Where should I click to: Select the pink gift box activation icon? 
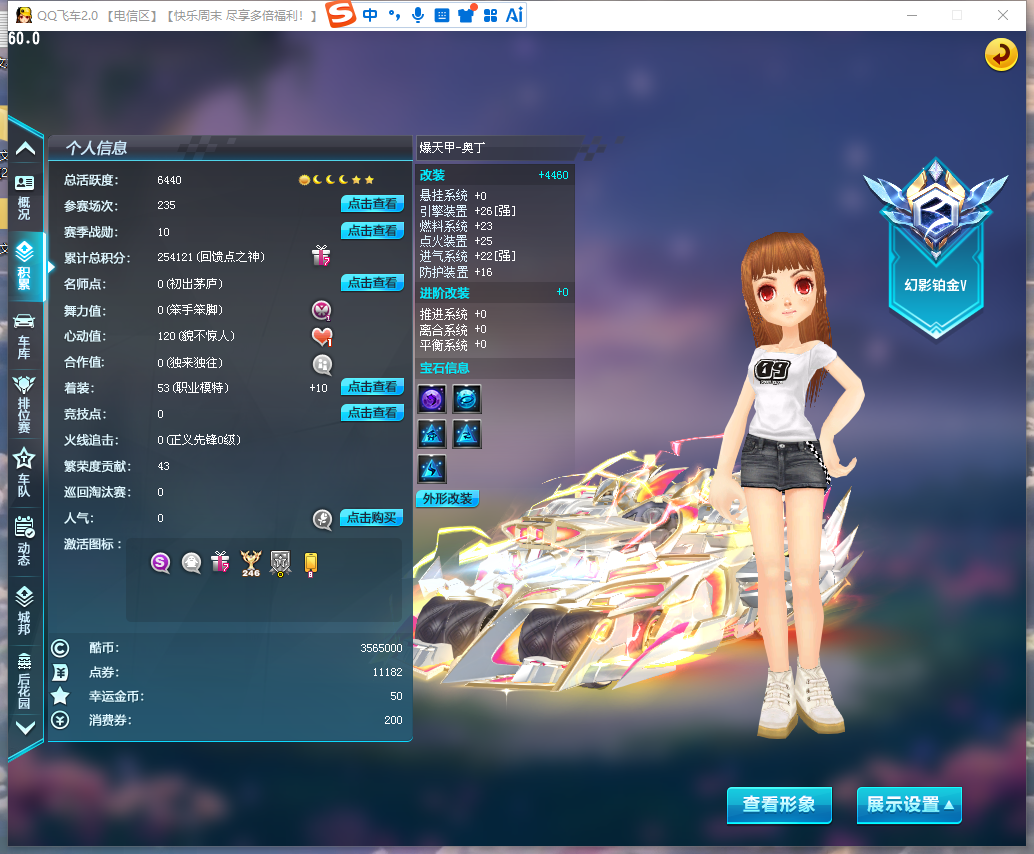tap(220, 562)
